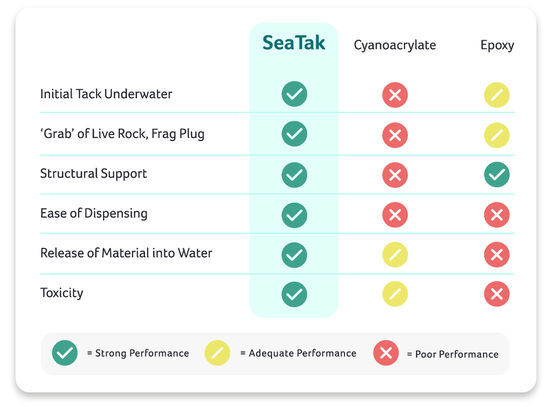Click the yellow Adequate Performance legend icon
The height and width of the screenshot is (407, 555).
click(217, 353)
